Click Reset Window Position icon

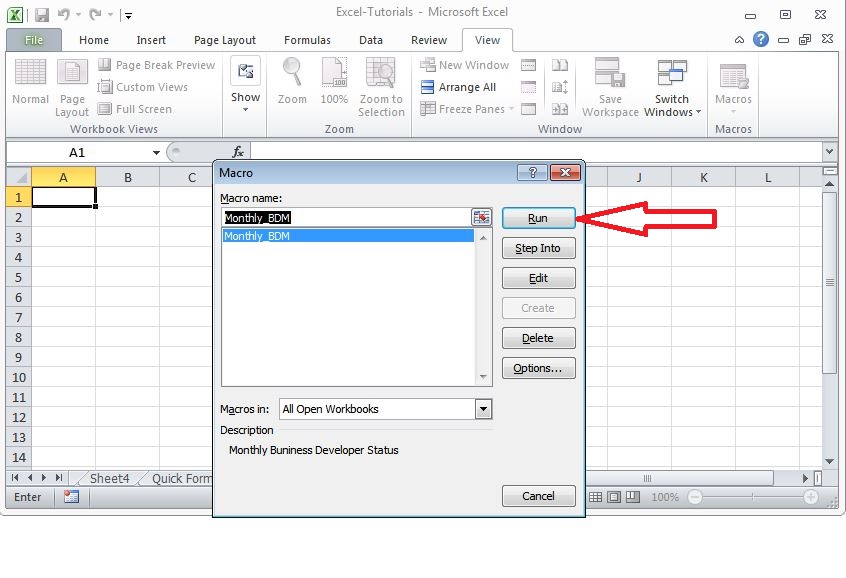(560, 109)
